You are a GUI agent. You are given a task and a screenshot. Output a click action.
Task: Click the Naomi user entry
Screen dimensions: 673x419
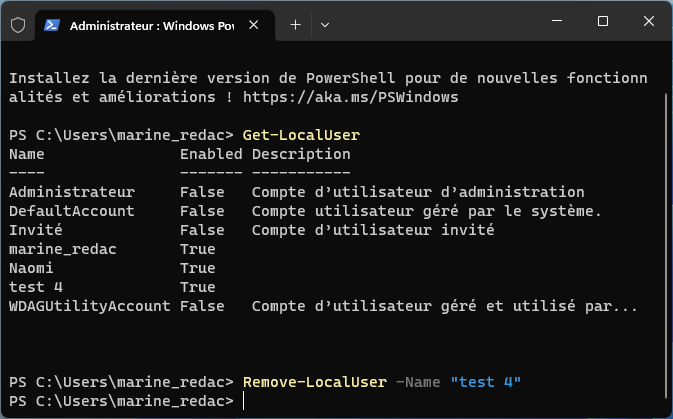(31, 268)
